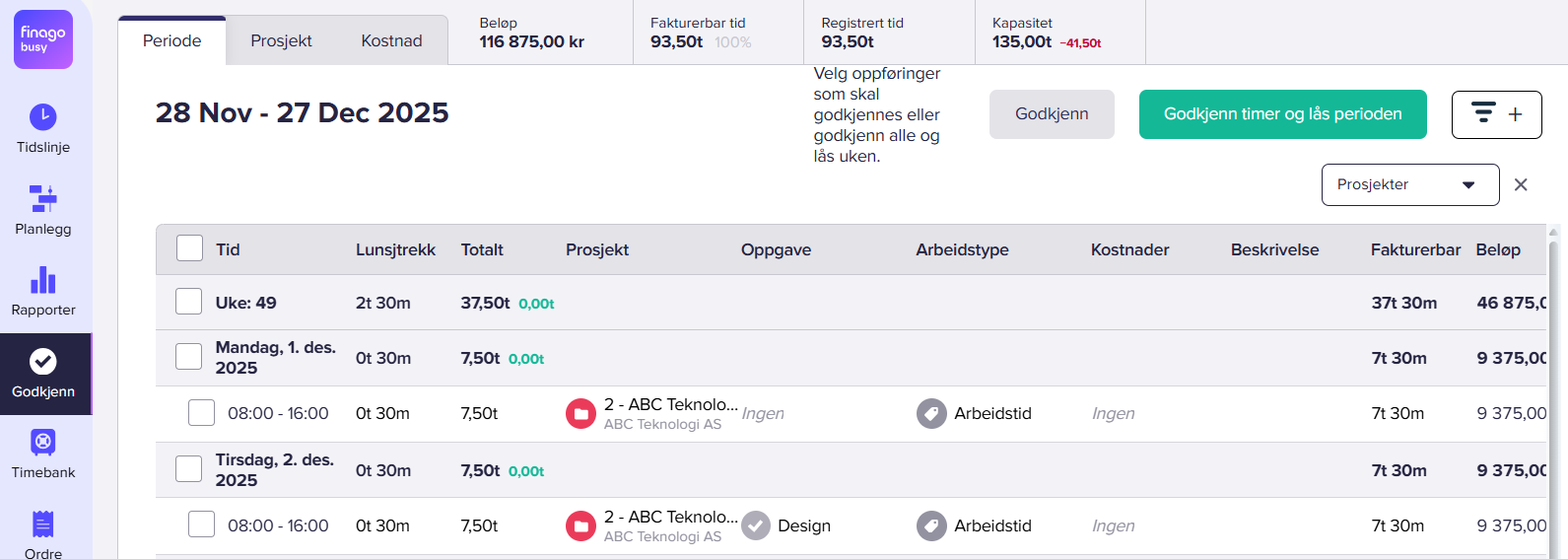
Task: Click the Finago Busy logo
Action: pos(43,39)
